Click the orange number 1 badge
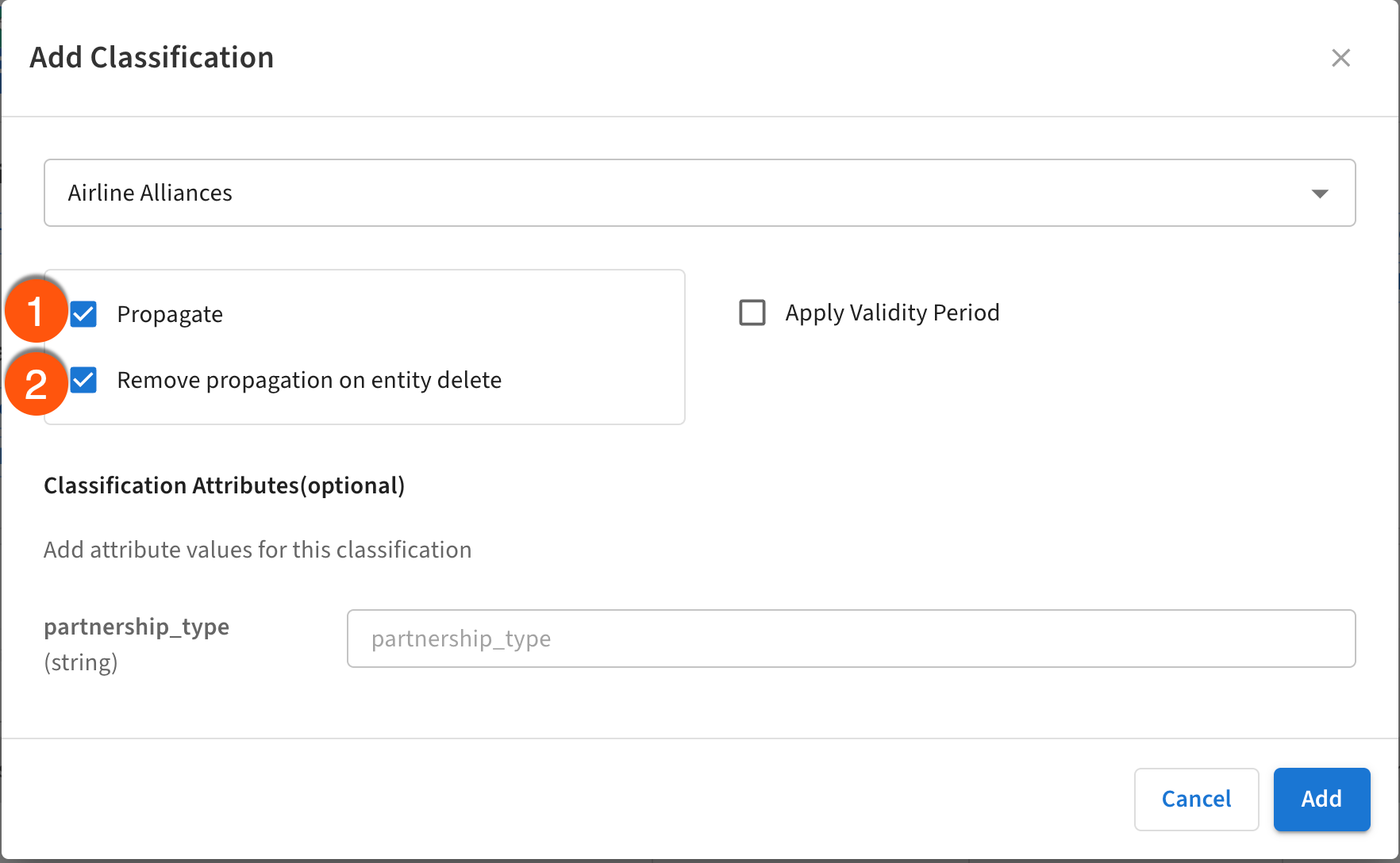 pyautogui.click(x=36, y=311)
